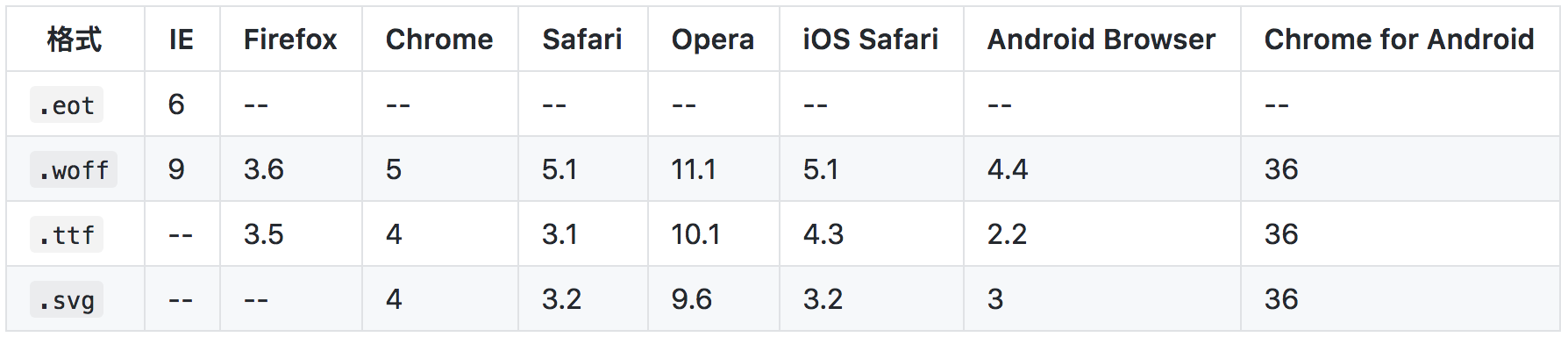Select the Opera column header
Image resolution: width=1568 pixels, height=337 pixels.
point(713,39)
